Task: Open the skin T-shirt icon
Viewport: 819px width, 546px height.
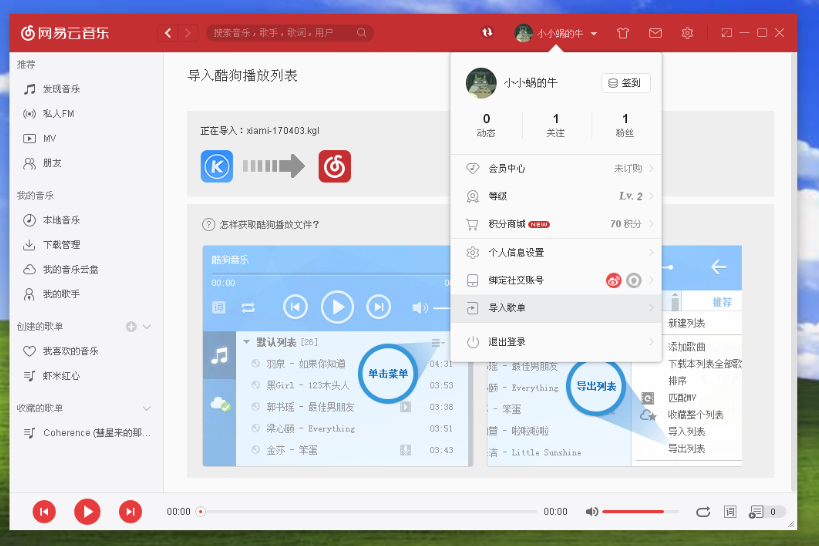Action: (x=623, y=33)
